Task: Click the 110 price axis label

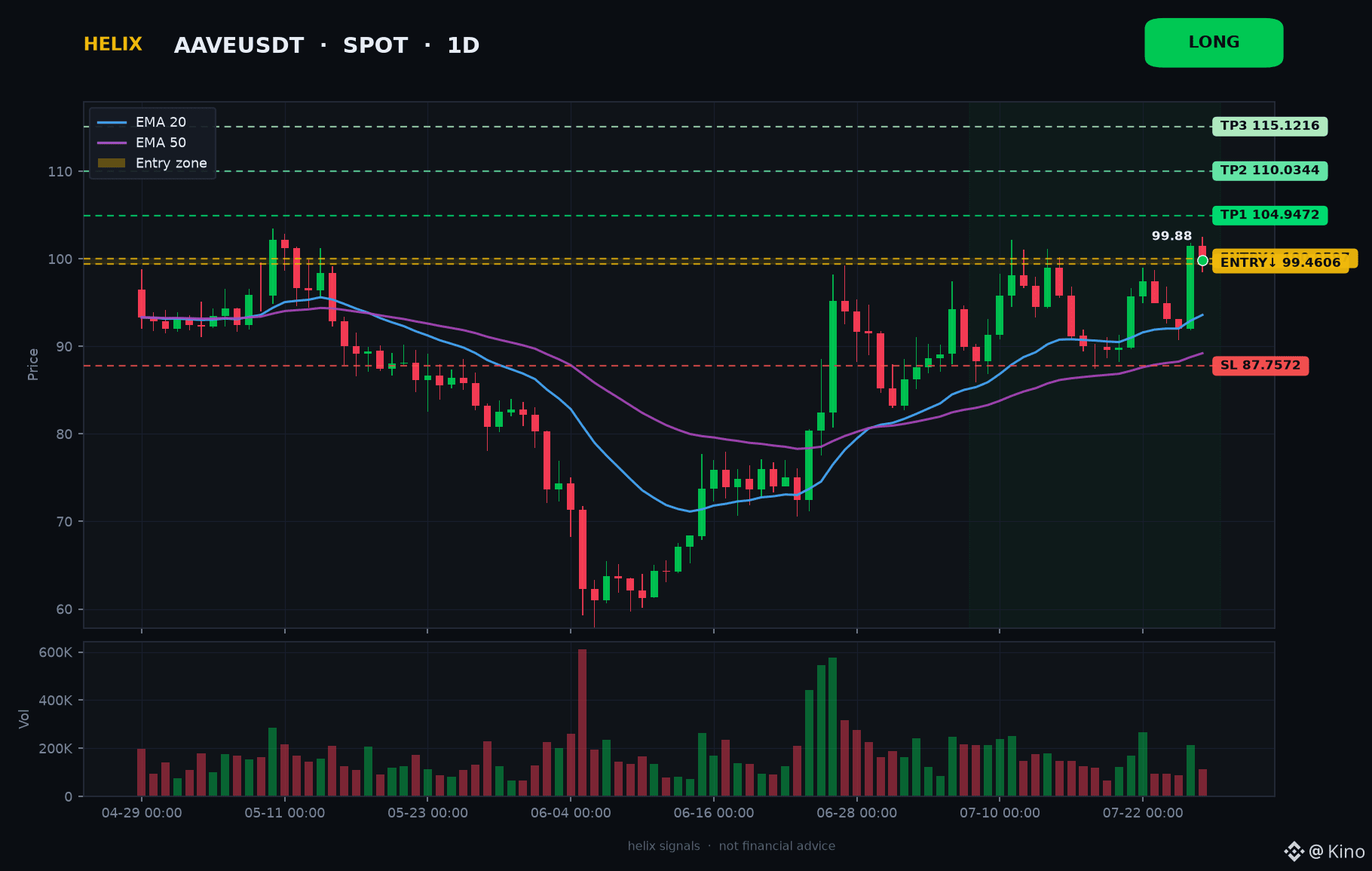Action: [x=60, y=172]
